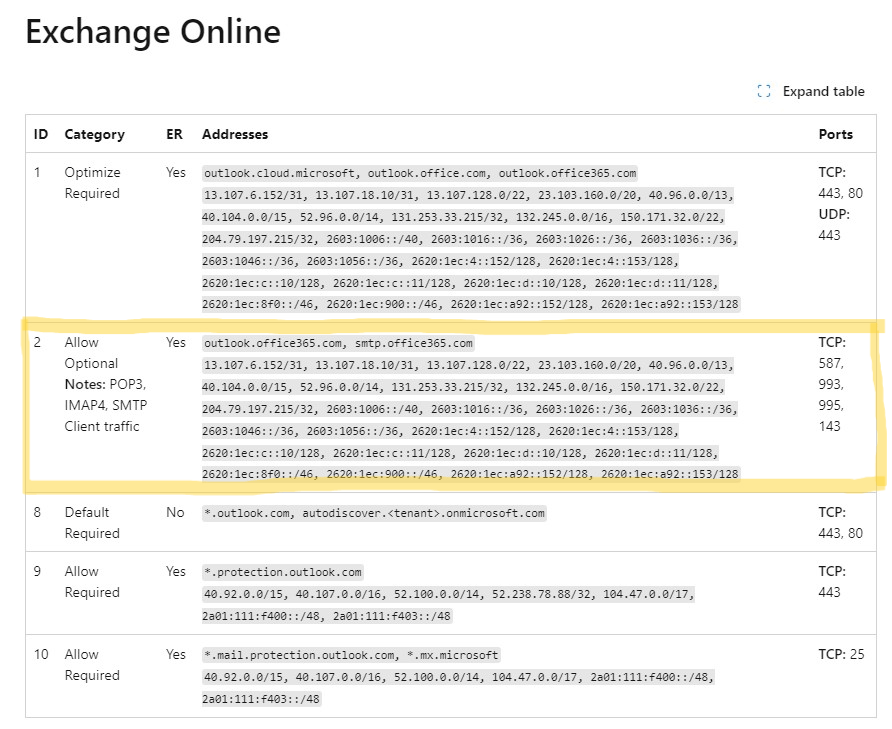
Task: Click the Allow Optional category text
Action: (91, 353)
